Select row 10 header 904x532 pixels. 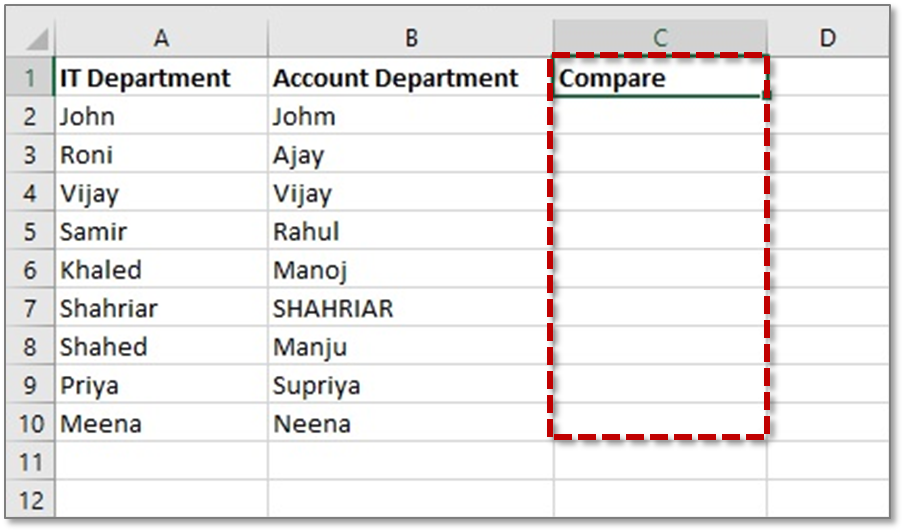point(31,422)
